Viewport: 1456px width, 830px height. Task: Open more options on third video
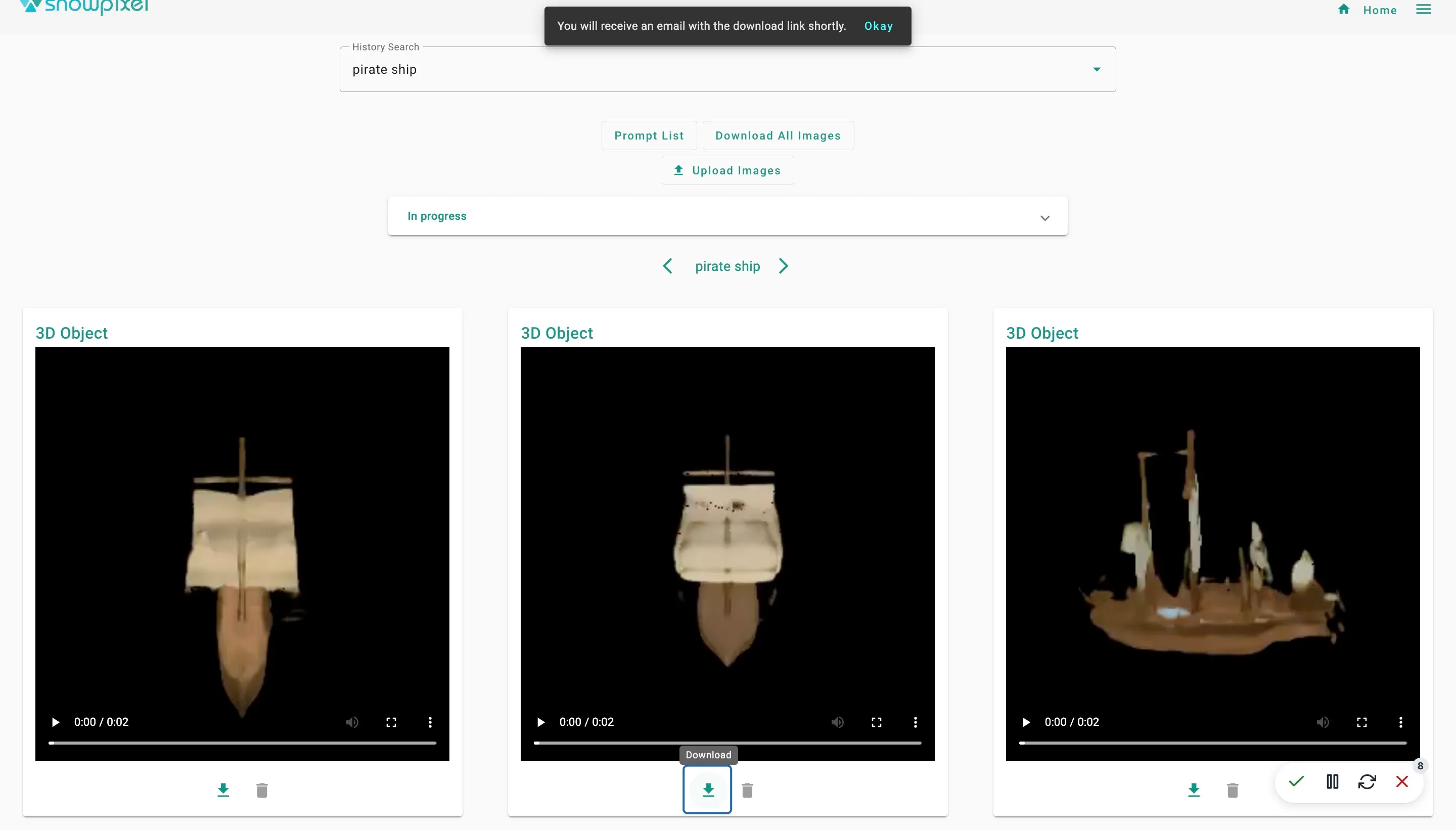click(1400, 722)
